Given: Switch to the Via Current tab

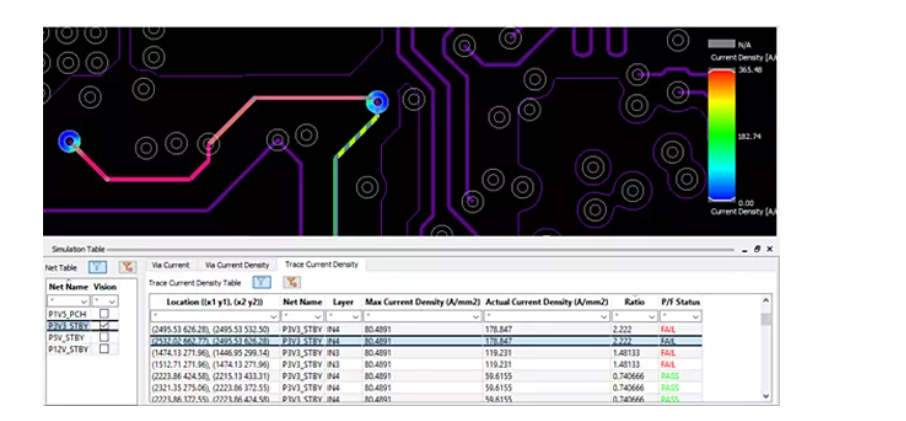Looking at the screenshot, I should (x=169, y=265).
